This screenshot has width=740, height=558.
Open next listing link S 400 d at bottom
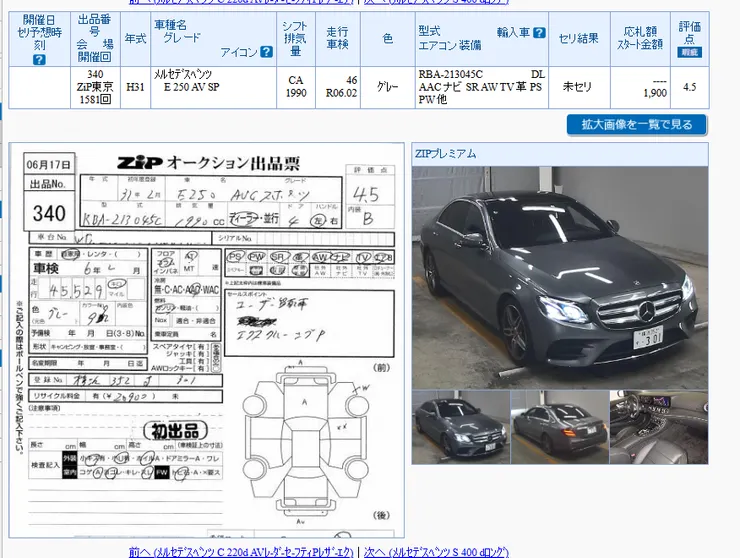(x=436, y=552)
